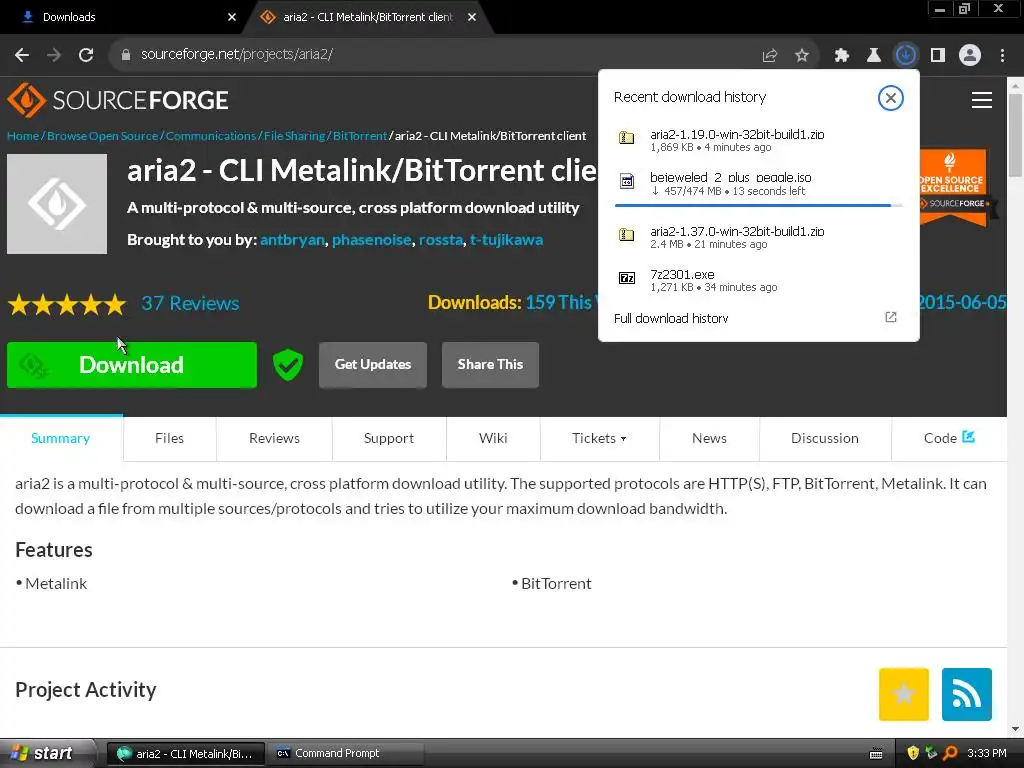The height and width of the screenshot is (768, 1024).
Task: Close the aria2 browser tab
Action: (472, 17)
